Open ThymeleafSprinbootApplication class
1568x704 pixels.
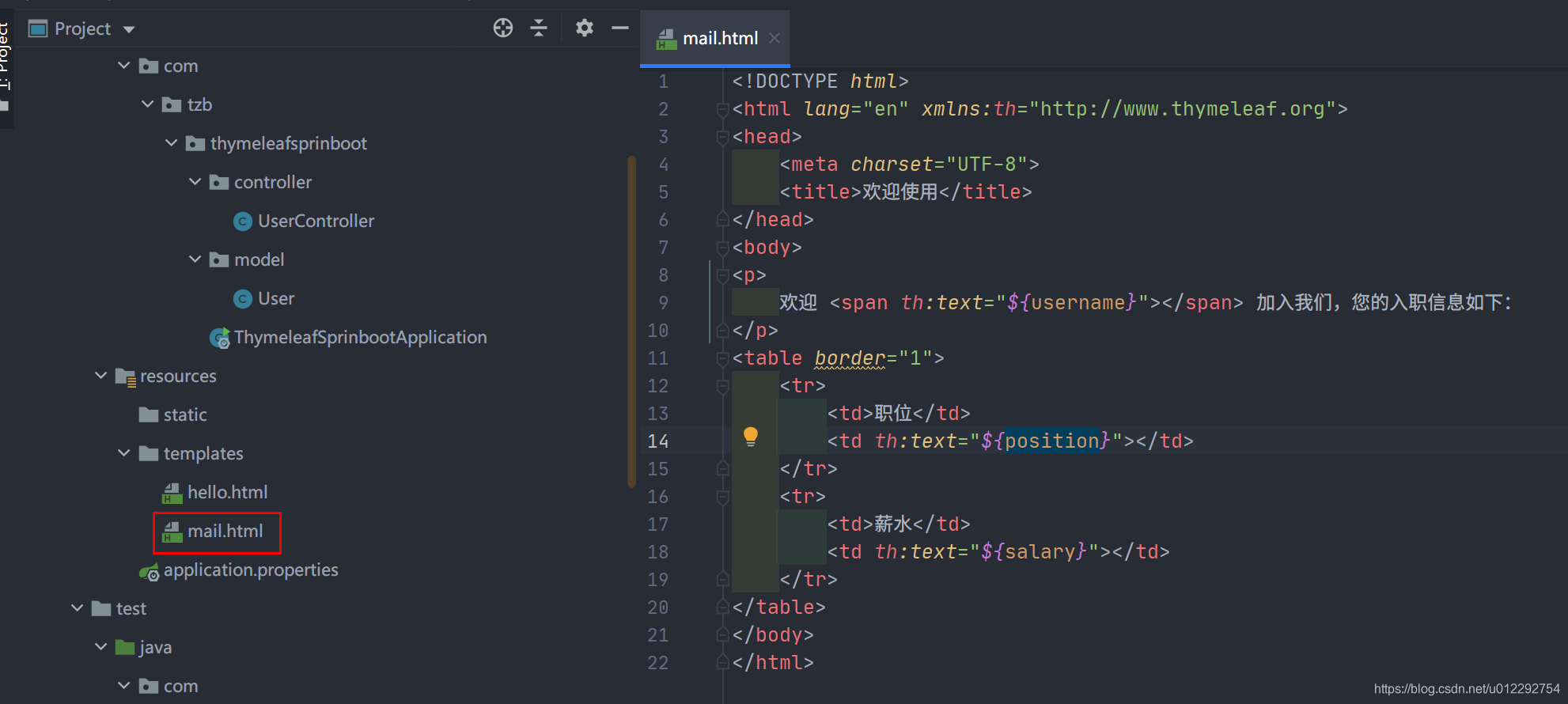click(x=360, y=338)
